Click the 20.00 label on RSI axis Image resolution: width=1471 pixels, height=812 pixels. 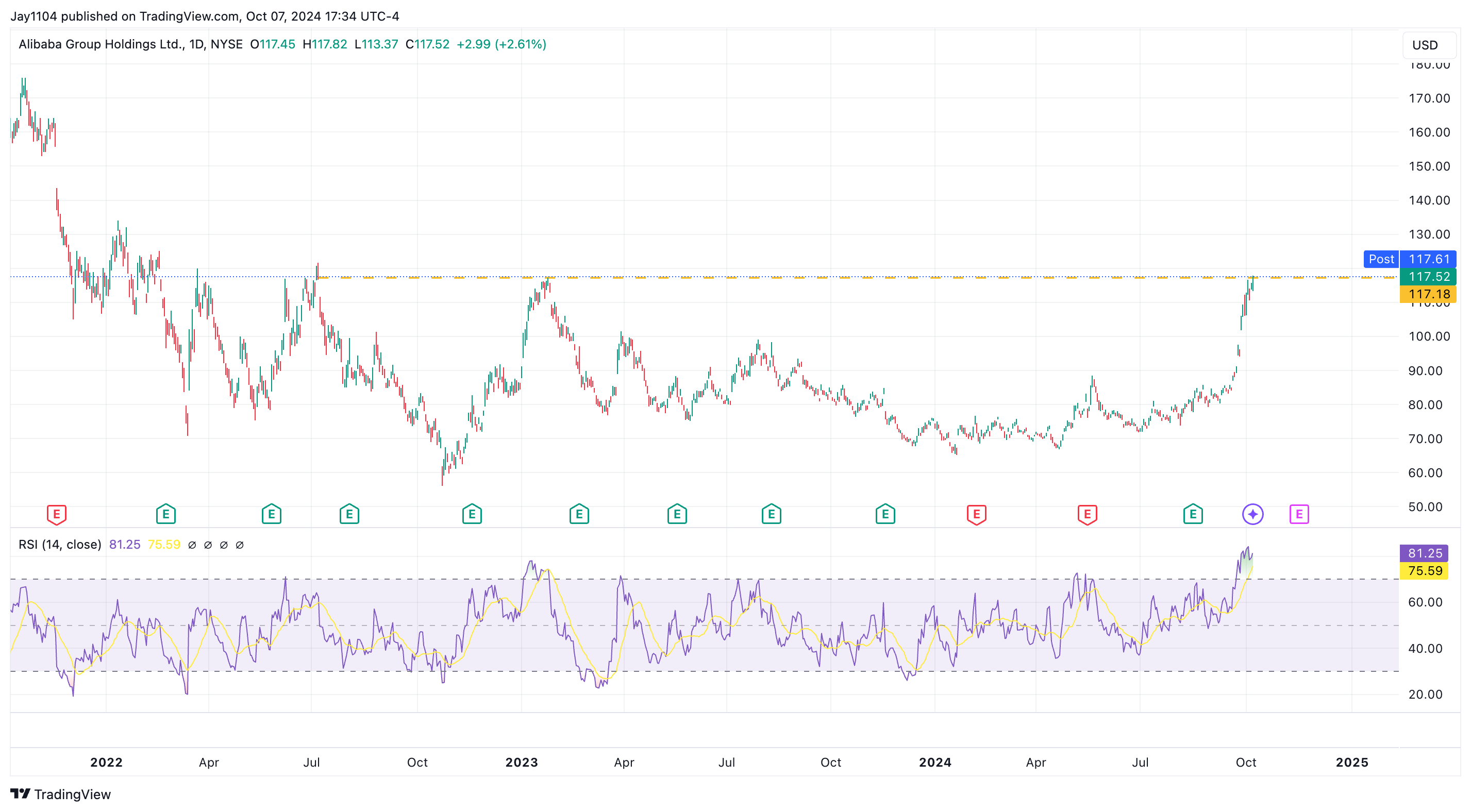(1425, 695)
